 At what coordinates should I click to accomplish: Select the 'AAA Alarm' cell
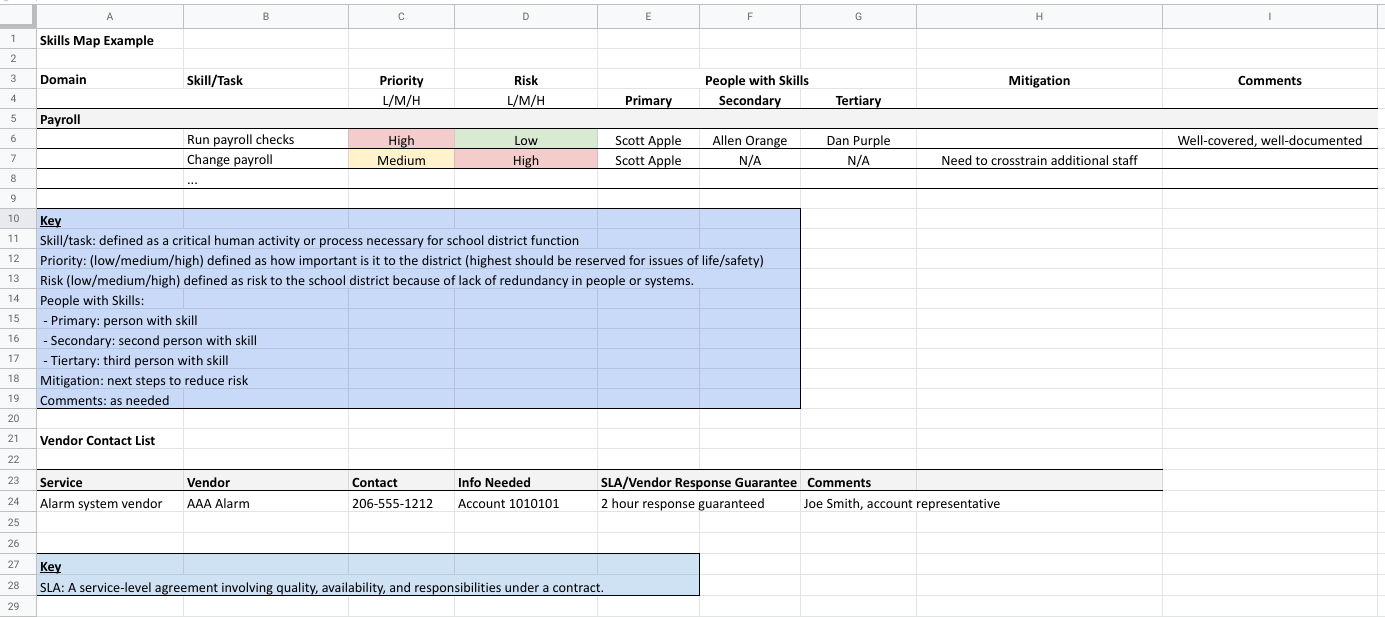[x=266, y=503]
